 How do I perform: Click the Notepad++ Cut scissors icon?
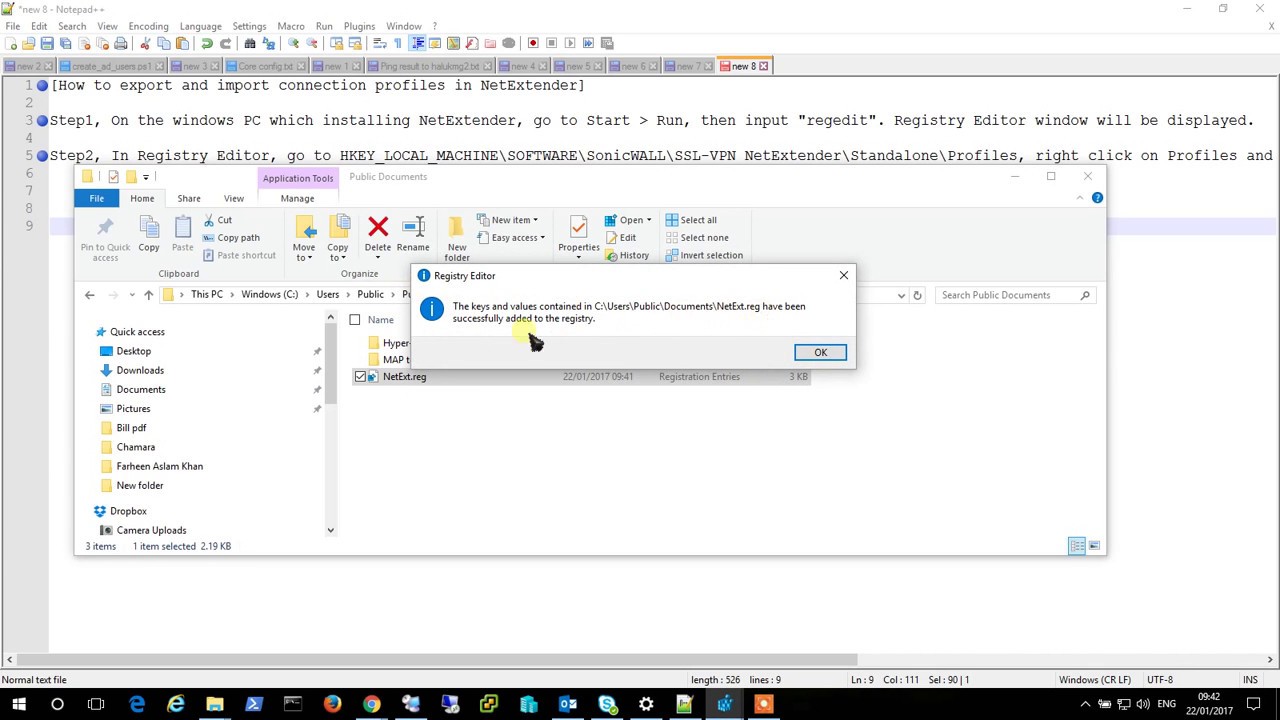145,43
